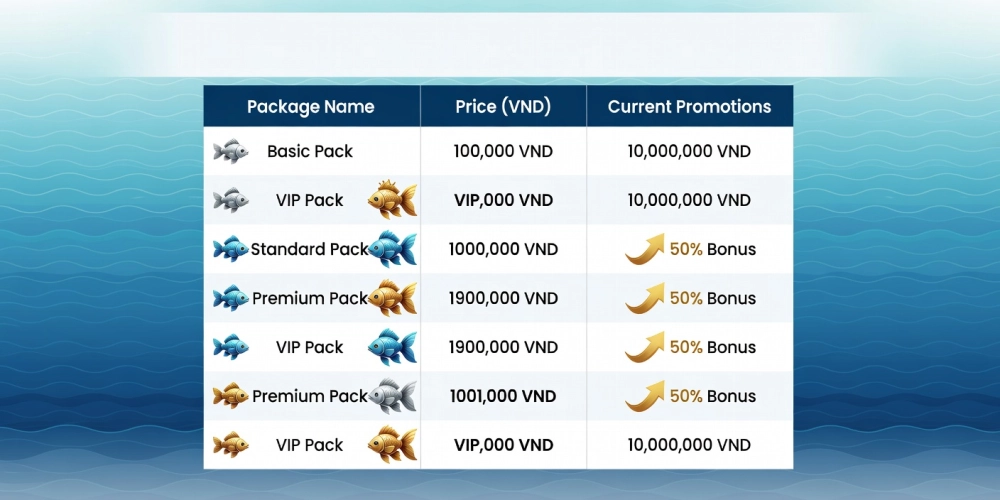Click the gold fish right of bottom VIP Pack

click(392, 445)
